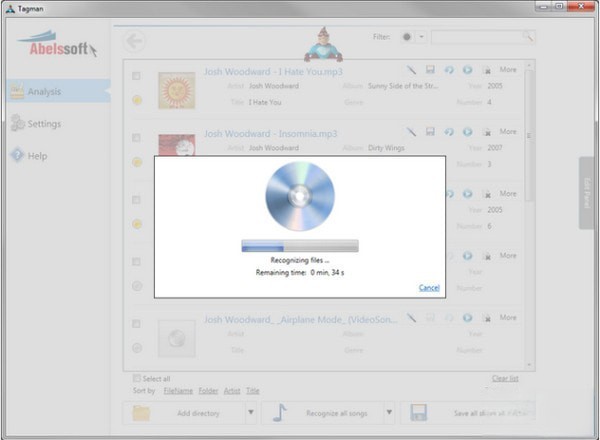Screen dimensions: 600x440
Task: Undo changes on Insomnia.mp3
Action: [449, 132]
